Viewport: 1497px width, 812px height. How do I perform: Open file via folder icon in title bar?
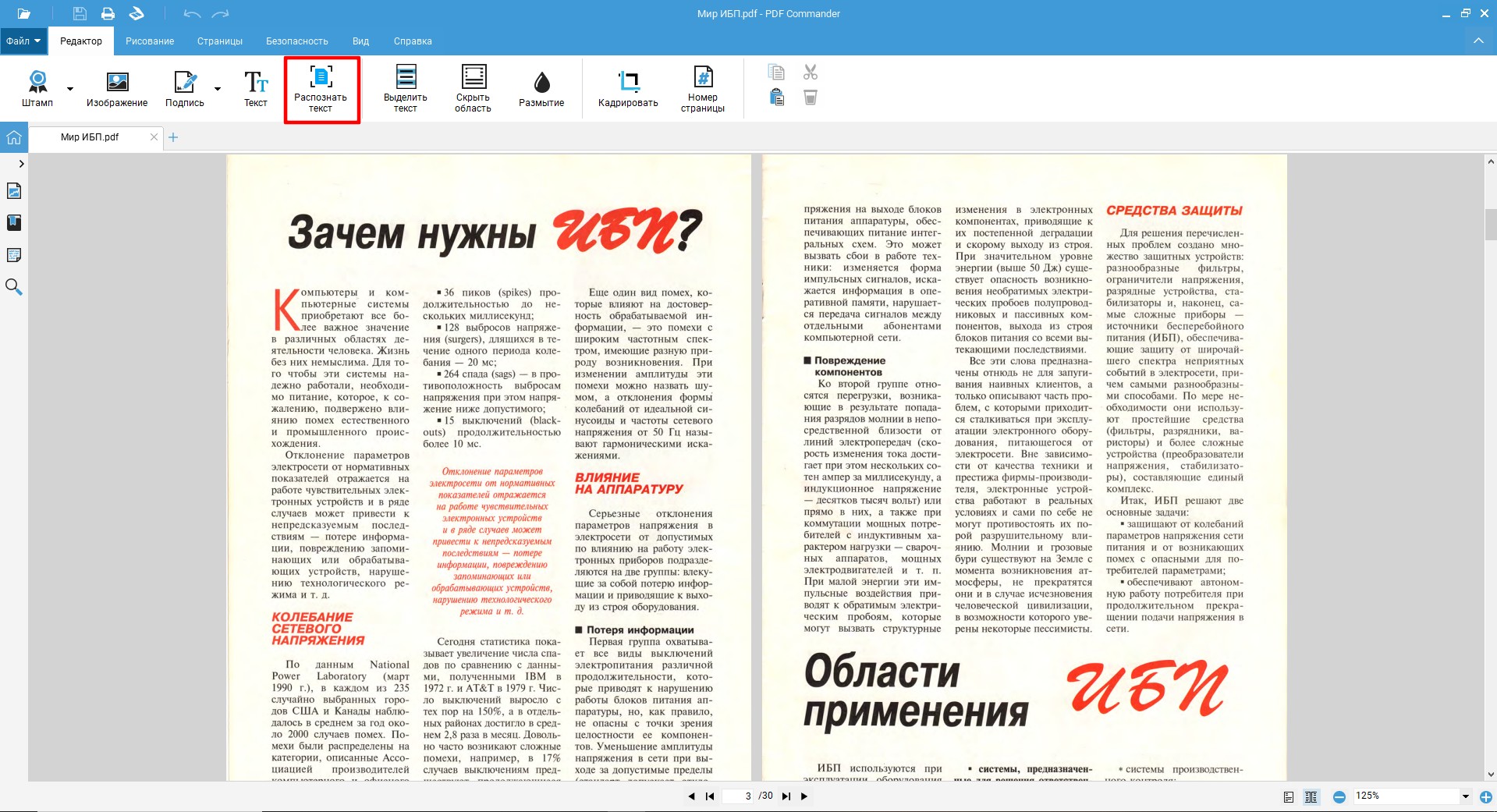(x=23, y=13)
